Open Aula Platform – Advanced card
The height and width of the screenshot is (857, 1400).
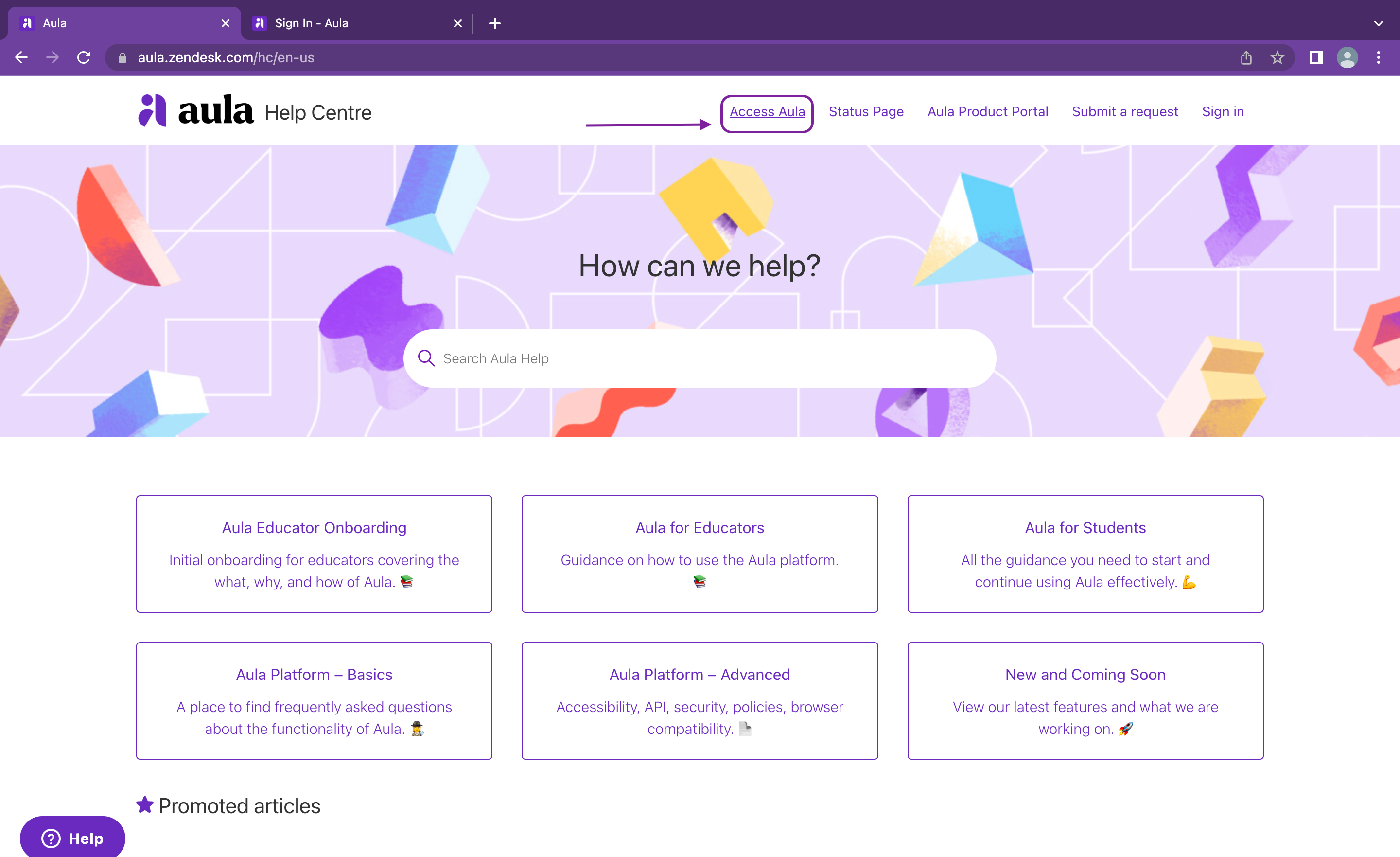coord(700,700)
